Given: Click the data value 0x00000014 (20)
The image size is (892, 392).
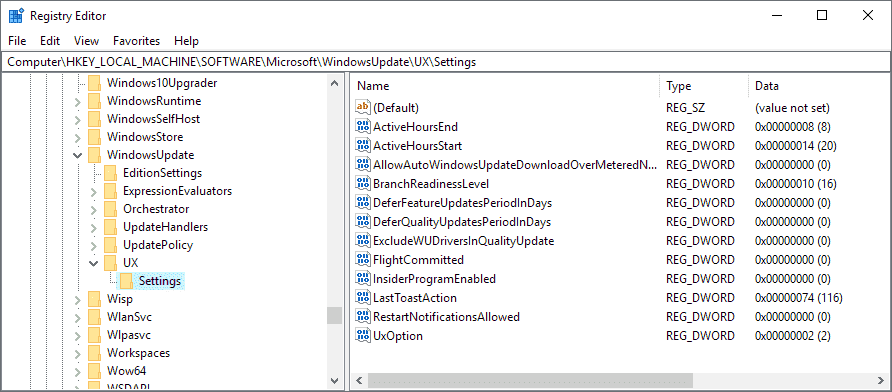Looking at the screenshot, I should [795, 146].
